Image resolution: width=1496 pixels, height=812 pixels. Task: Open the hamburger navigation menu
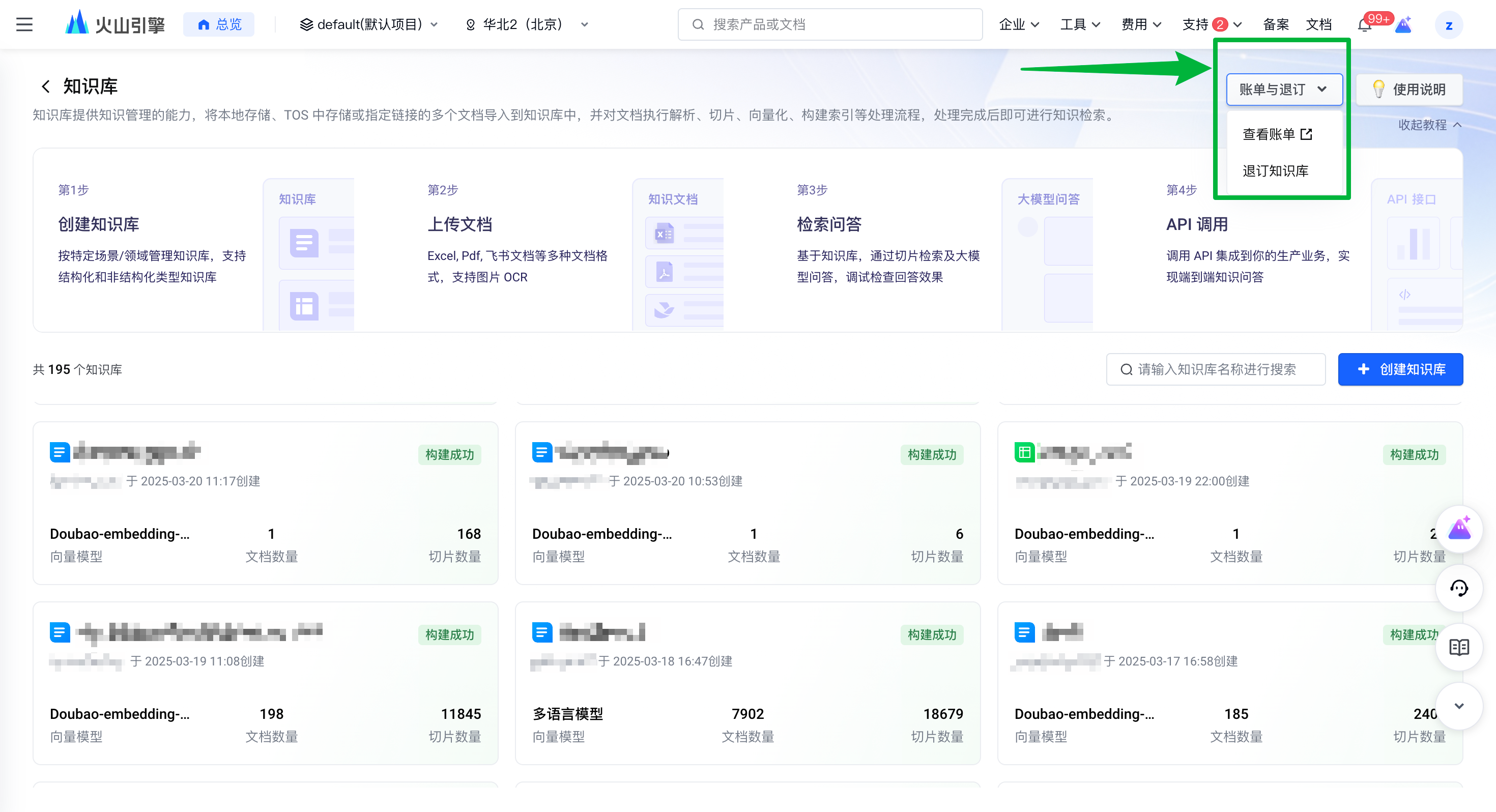(24, 24)
